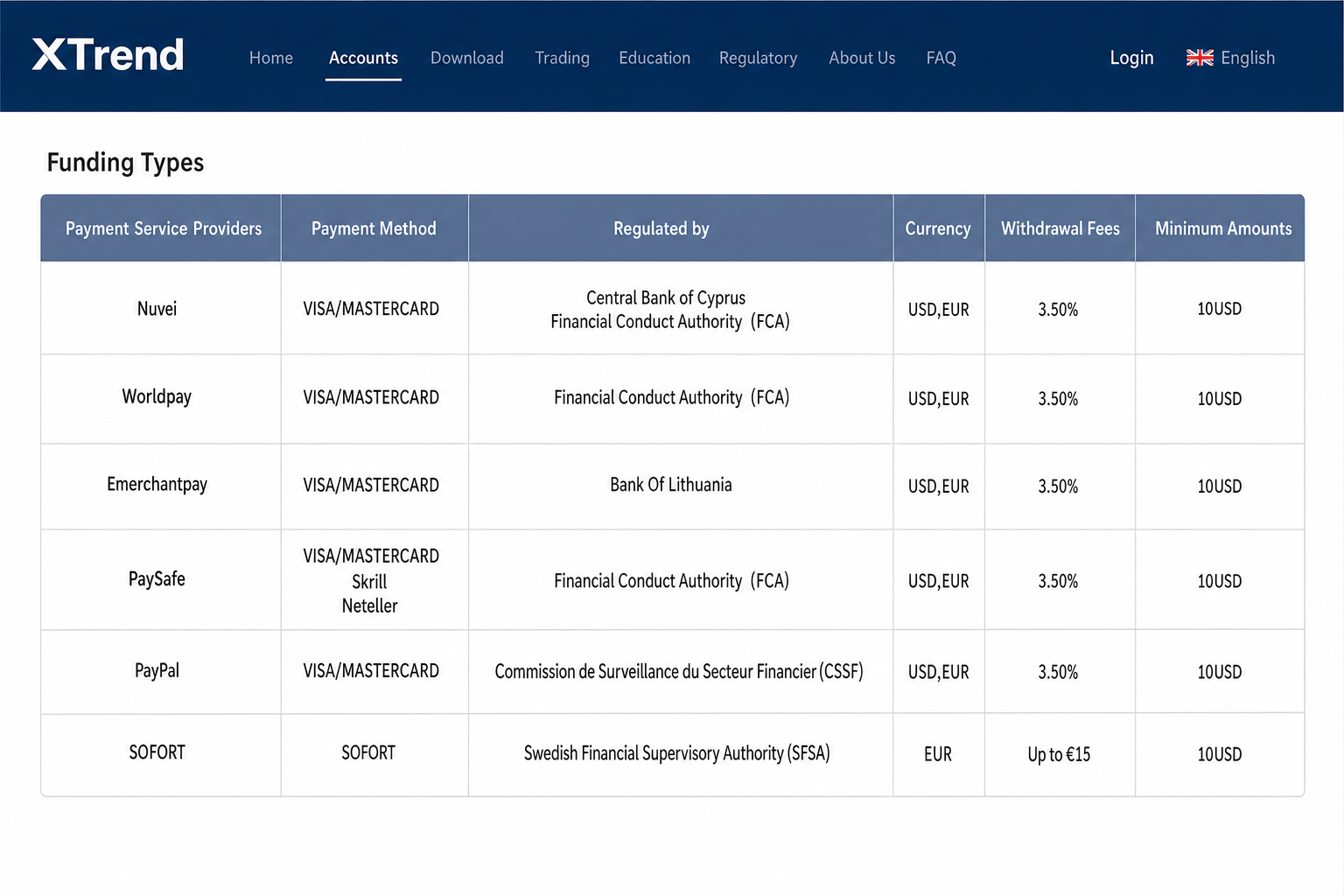Click the EUR currency in SOFORT row
1344x896 pixels.
[x=938, y=754]
